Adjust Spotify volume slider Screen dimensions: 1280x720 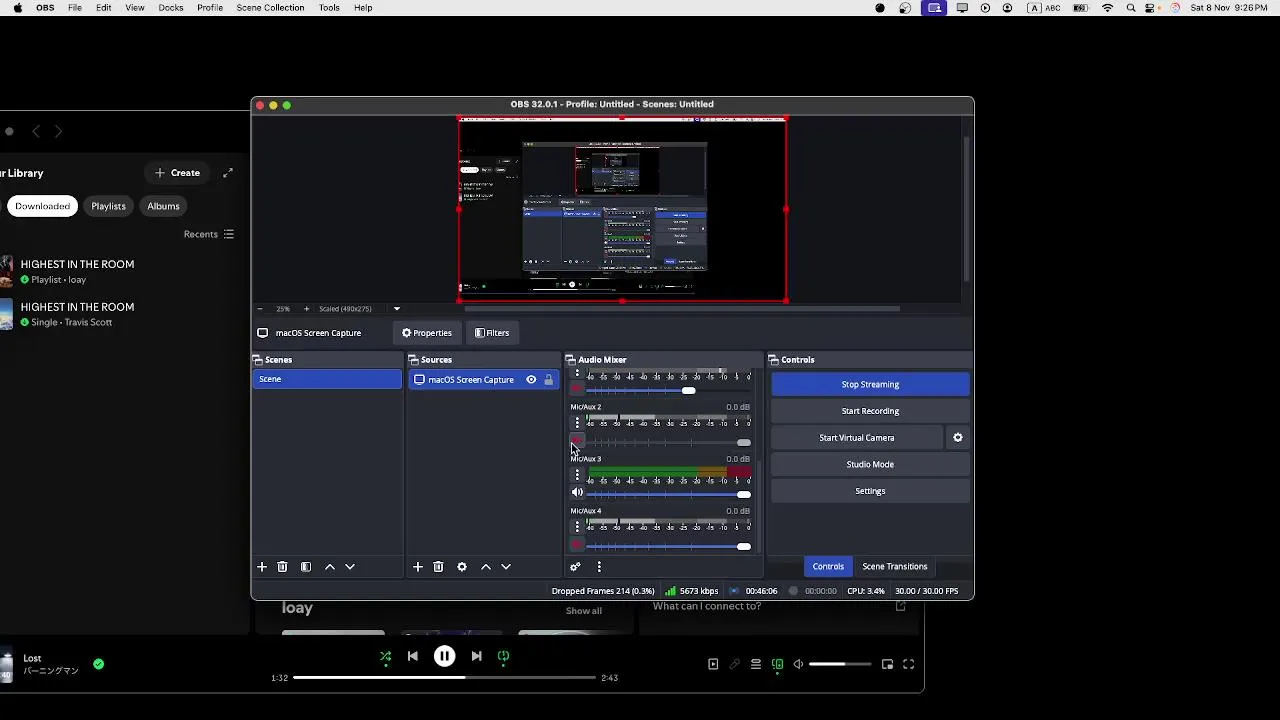click(840, 664)
